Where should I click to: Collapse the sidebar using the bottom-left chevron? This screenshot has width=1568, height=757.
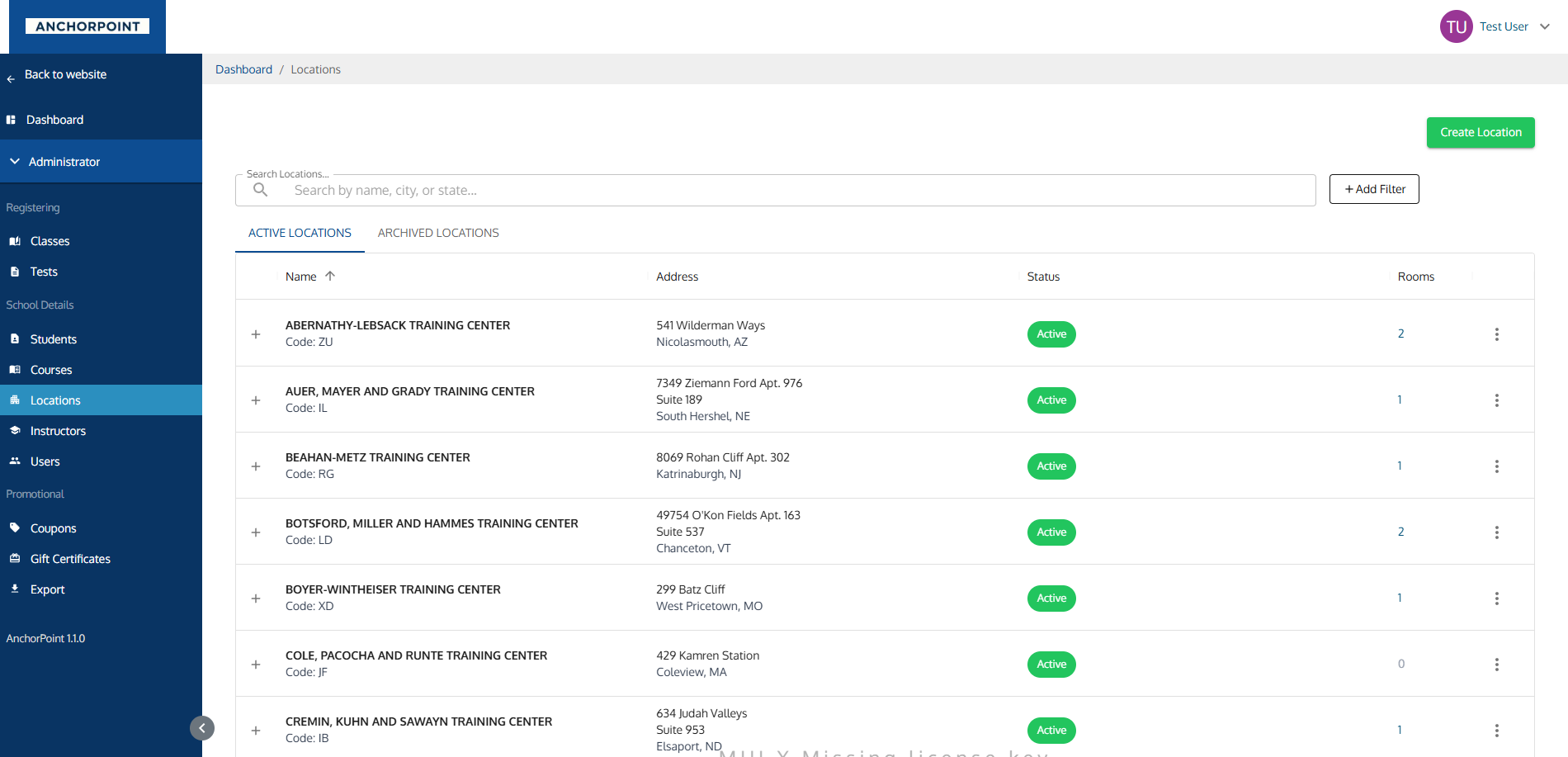201,728
